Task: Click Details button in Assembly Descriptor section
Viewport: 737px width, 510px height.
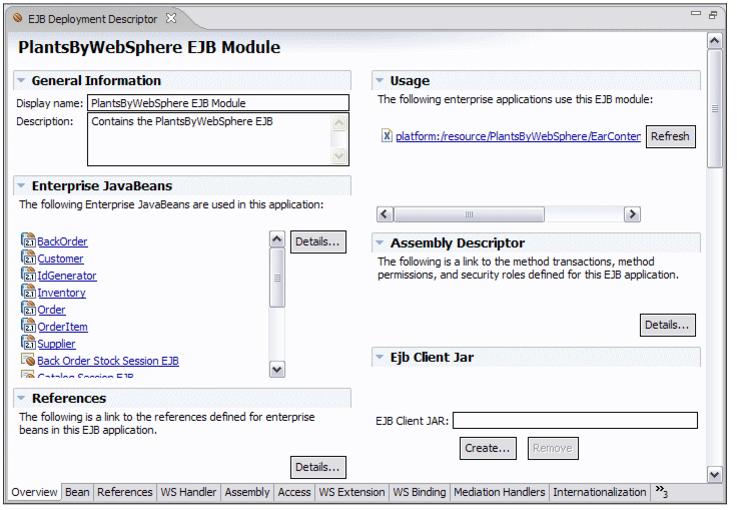Action: coord(667,325)
